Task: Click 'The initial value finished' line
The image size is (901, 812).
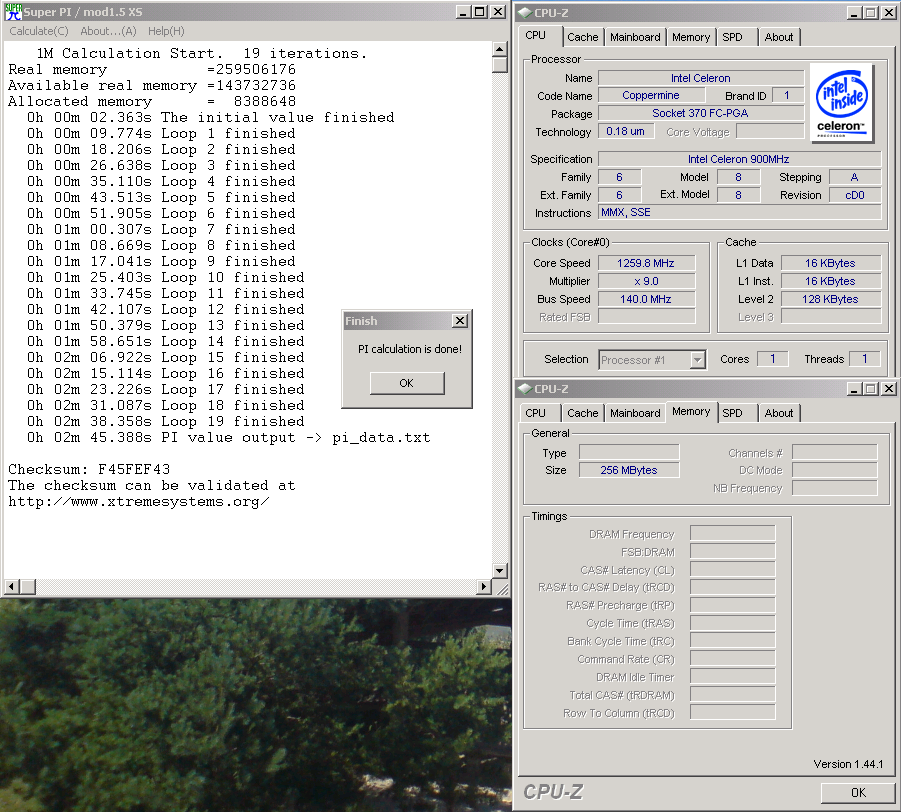Action: point(210,118)
